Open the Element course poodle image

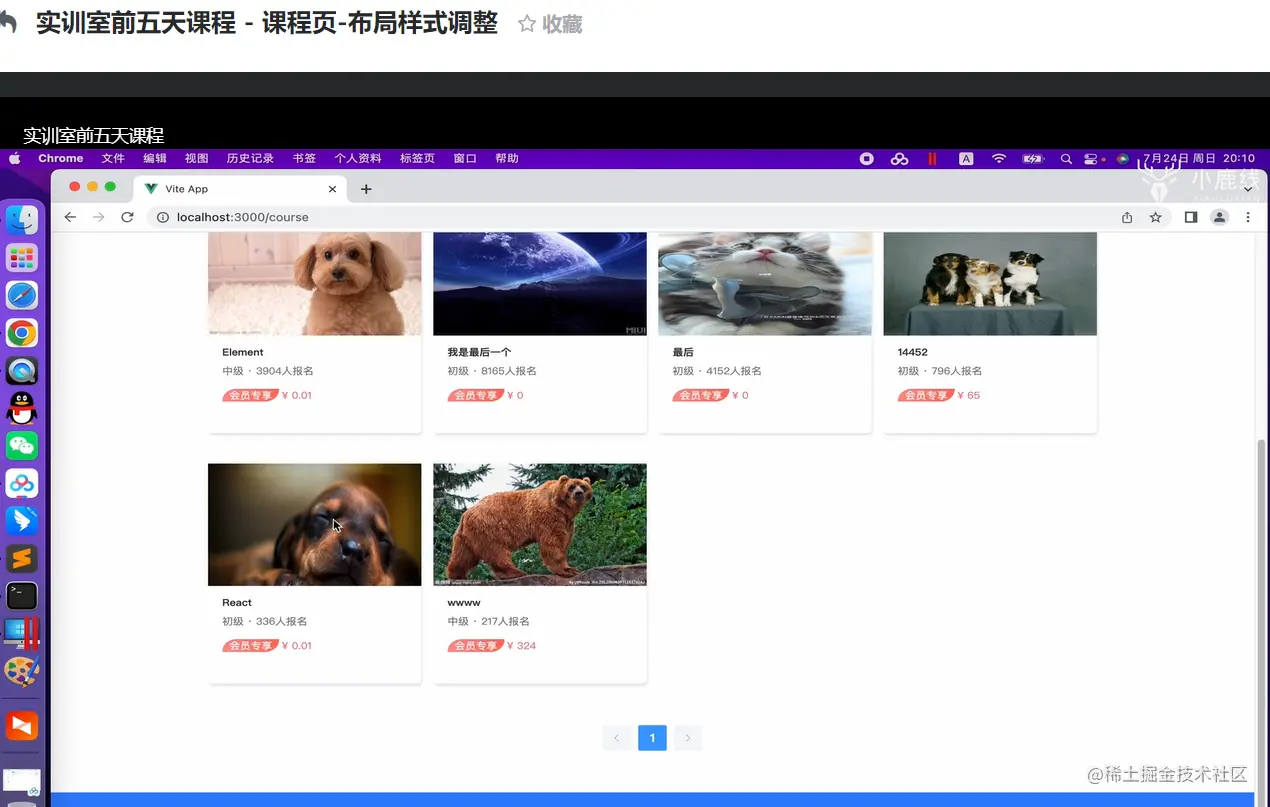(x=315, y=284)
